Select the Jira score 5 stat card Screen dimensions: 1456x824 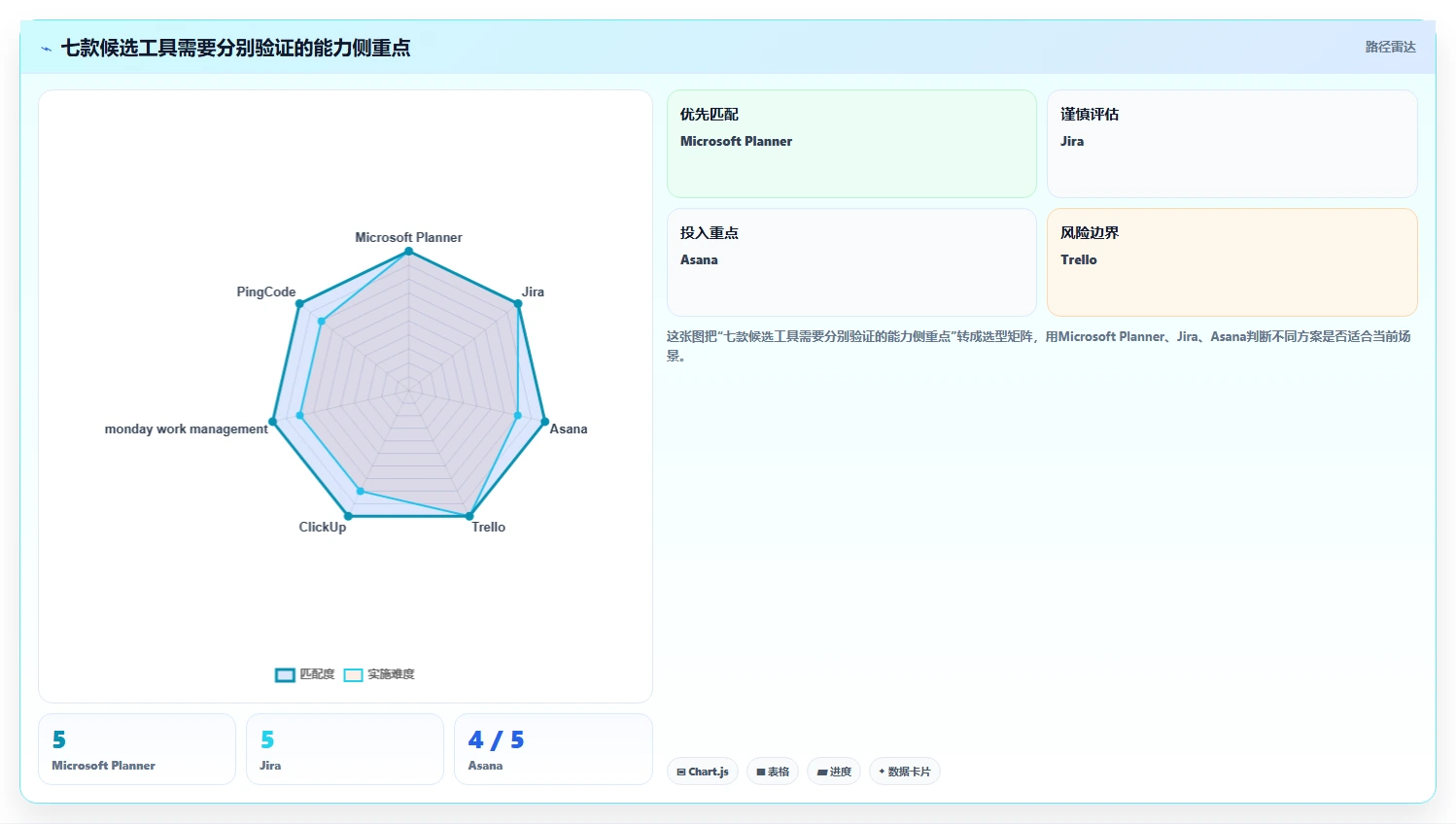pyautogui.click(x=345, y=749)
